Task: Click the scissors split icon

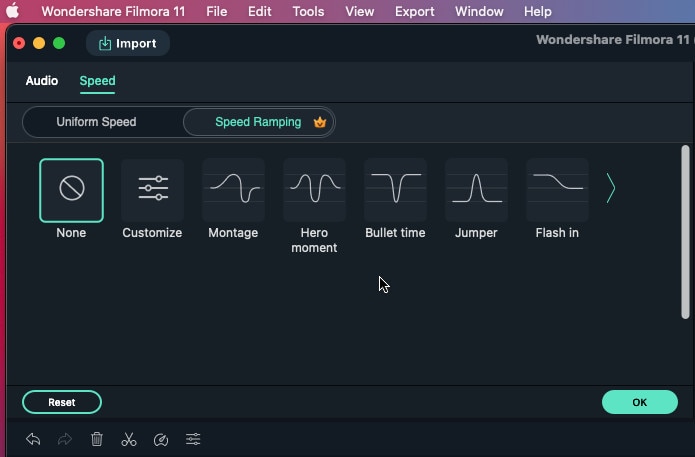Action: pos(129,439)
